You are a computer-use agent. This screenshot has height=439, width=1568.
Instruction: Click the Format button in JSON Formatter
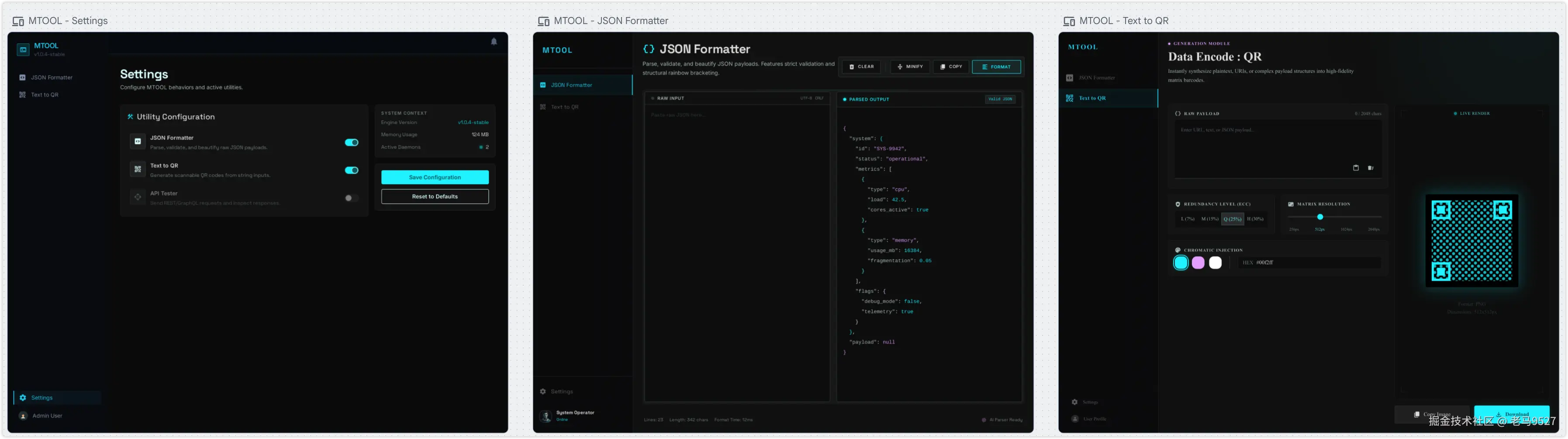(x=996, y=66)
